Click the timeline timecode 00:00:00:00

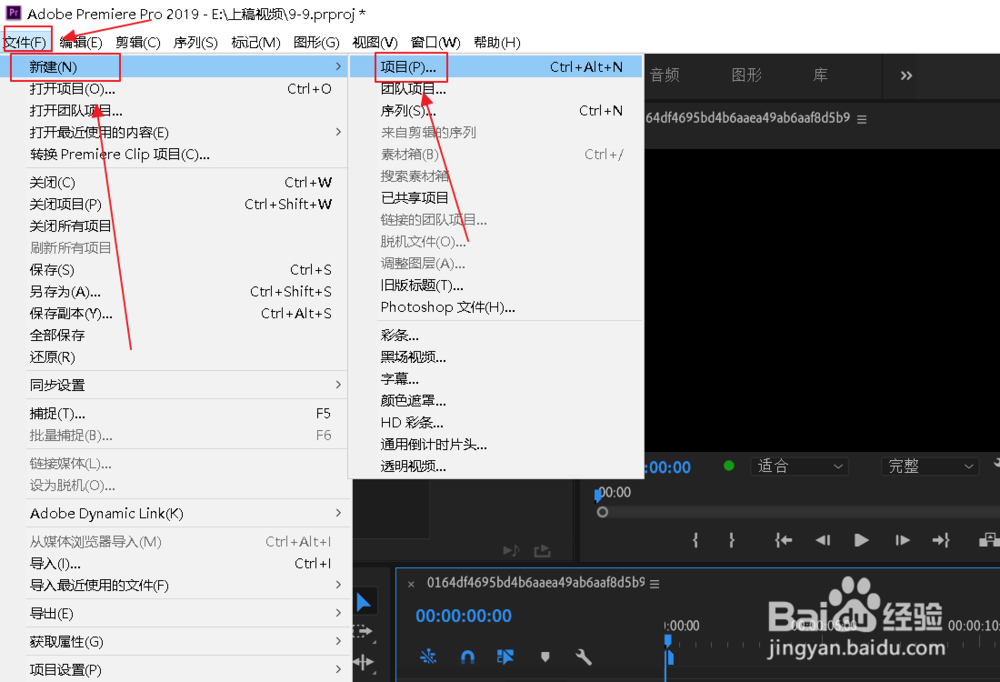click(x=464, y=616)
